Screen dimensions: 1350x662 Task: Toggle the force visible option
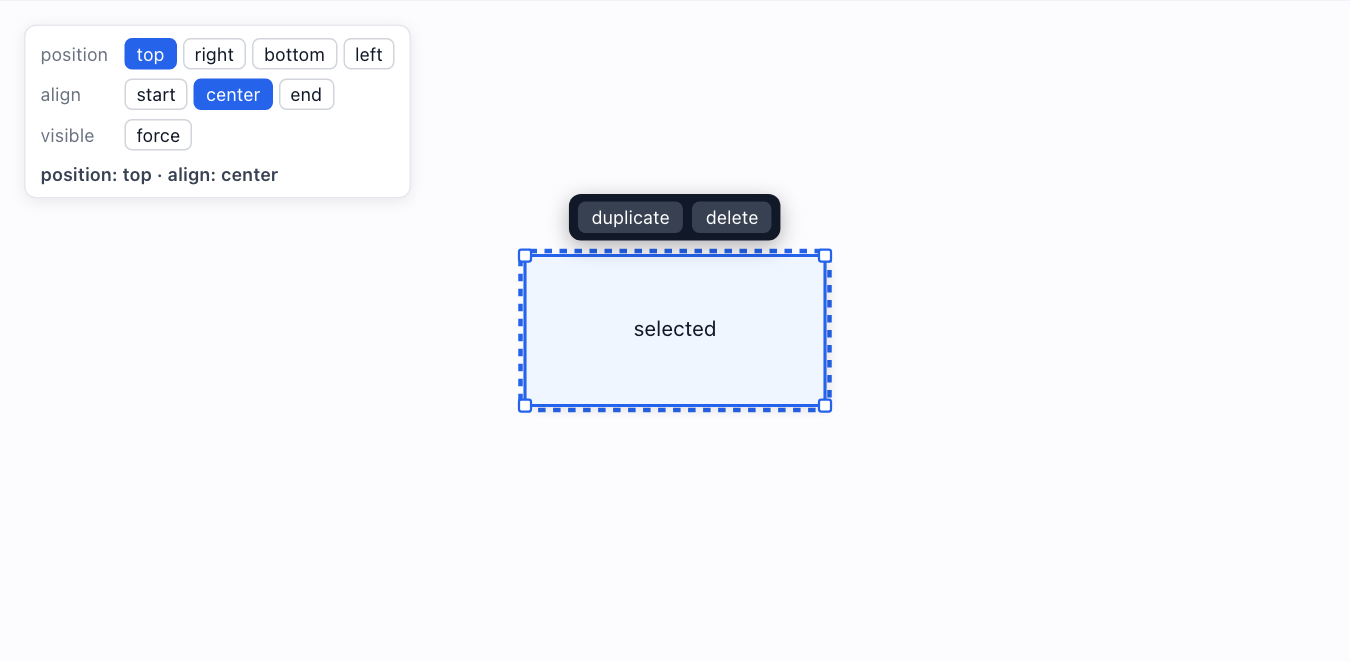(158, 135)
